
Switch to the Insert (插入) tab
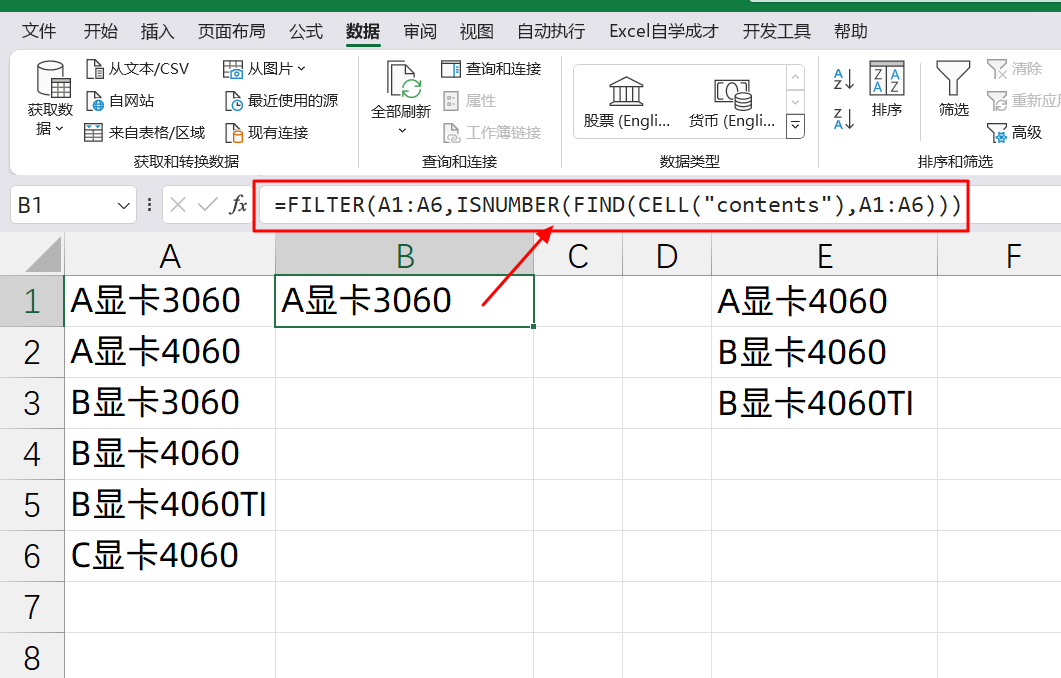[157, 31]
